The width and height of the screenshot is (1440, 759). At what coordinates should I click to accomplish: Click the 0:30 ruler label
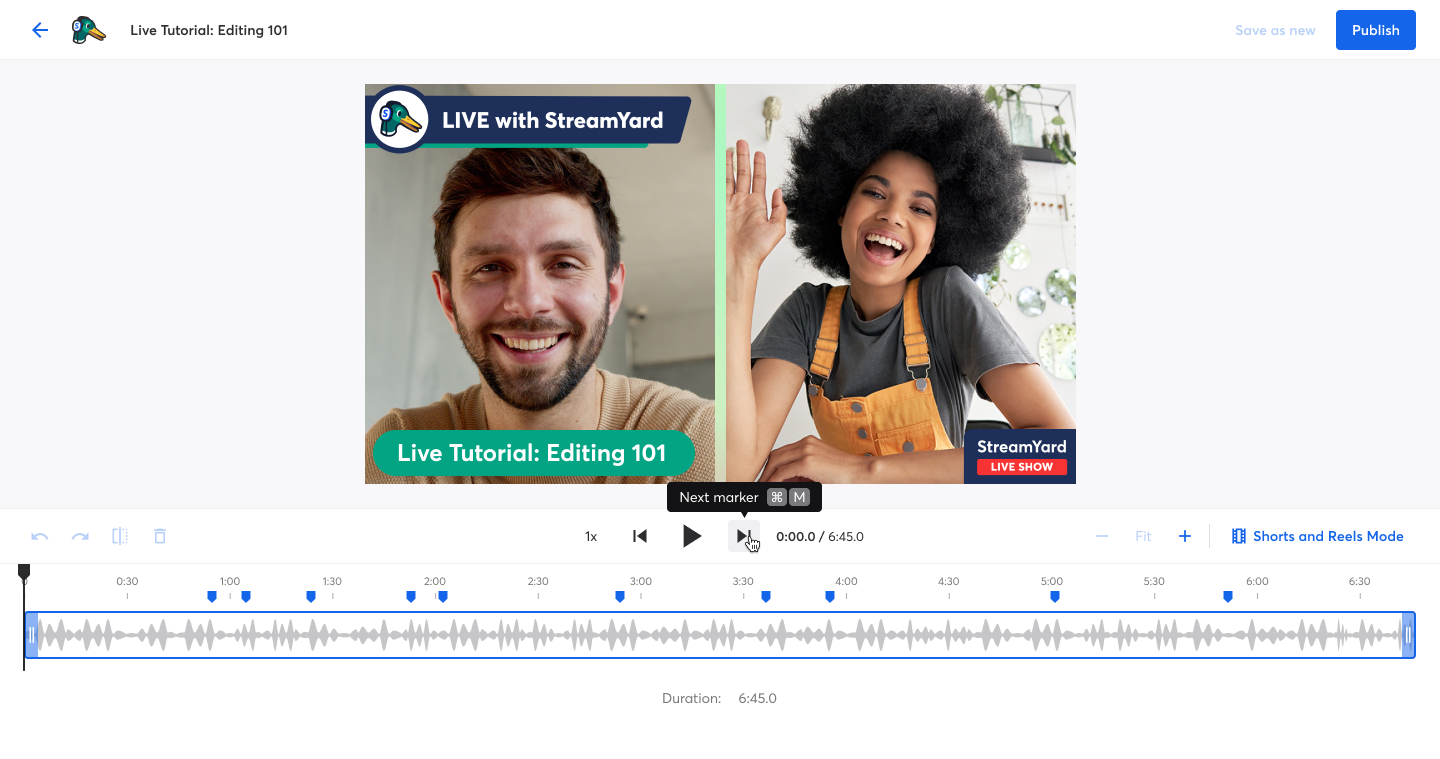click(127, 581)
